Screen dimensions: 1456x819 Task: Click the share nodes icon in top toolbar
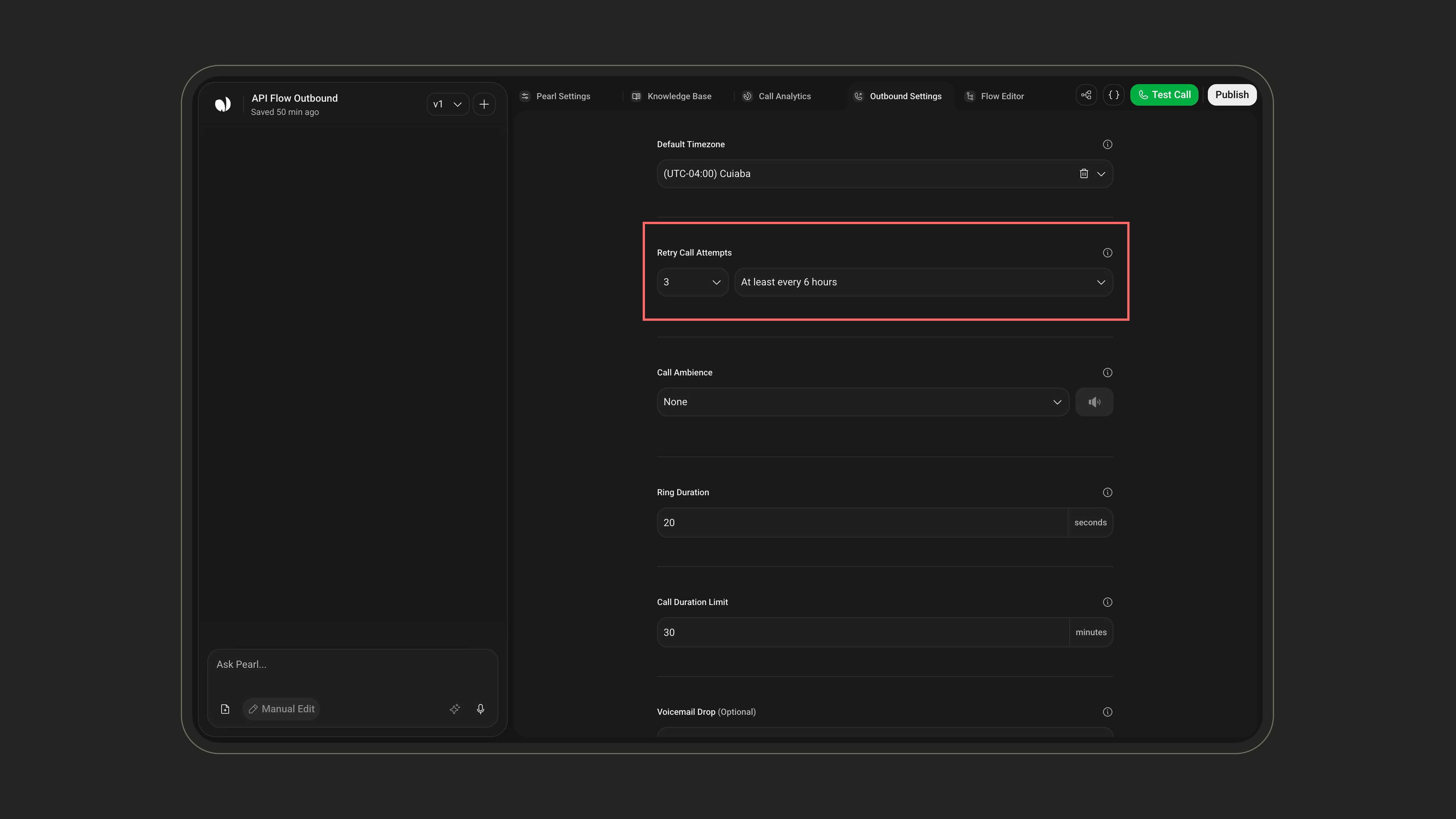tap(1086, 95)
